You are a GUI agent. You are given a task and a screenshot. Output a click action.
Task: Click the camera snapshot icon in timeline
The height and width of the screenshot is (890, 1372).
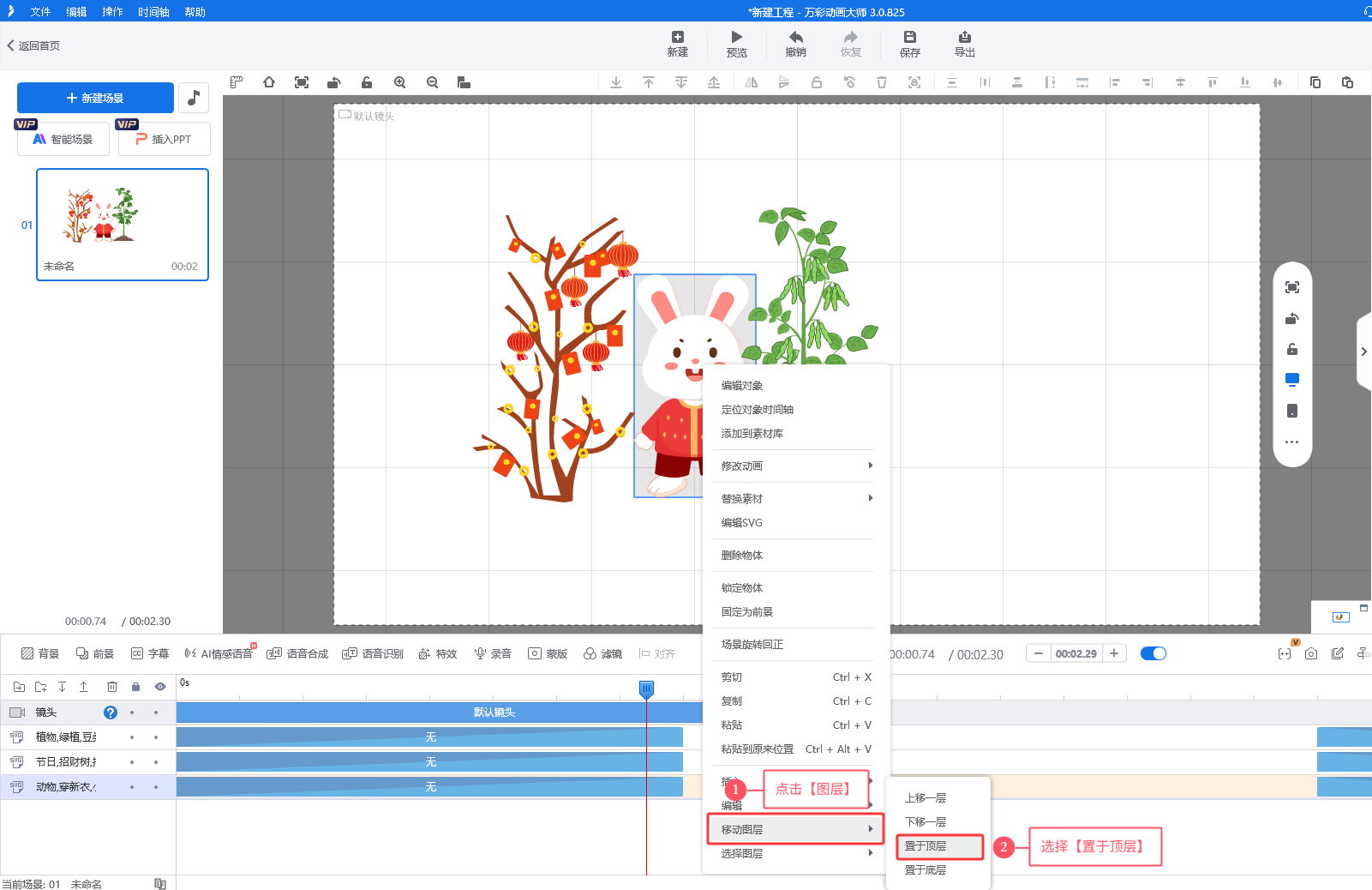[1310, 653]
